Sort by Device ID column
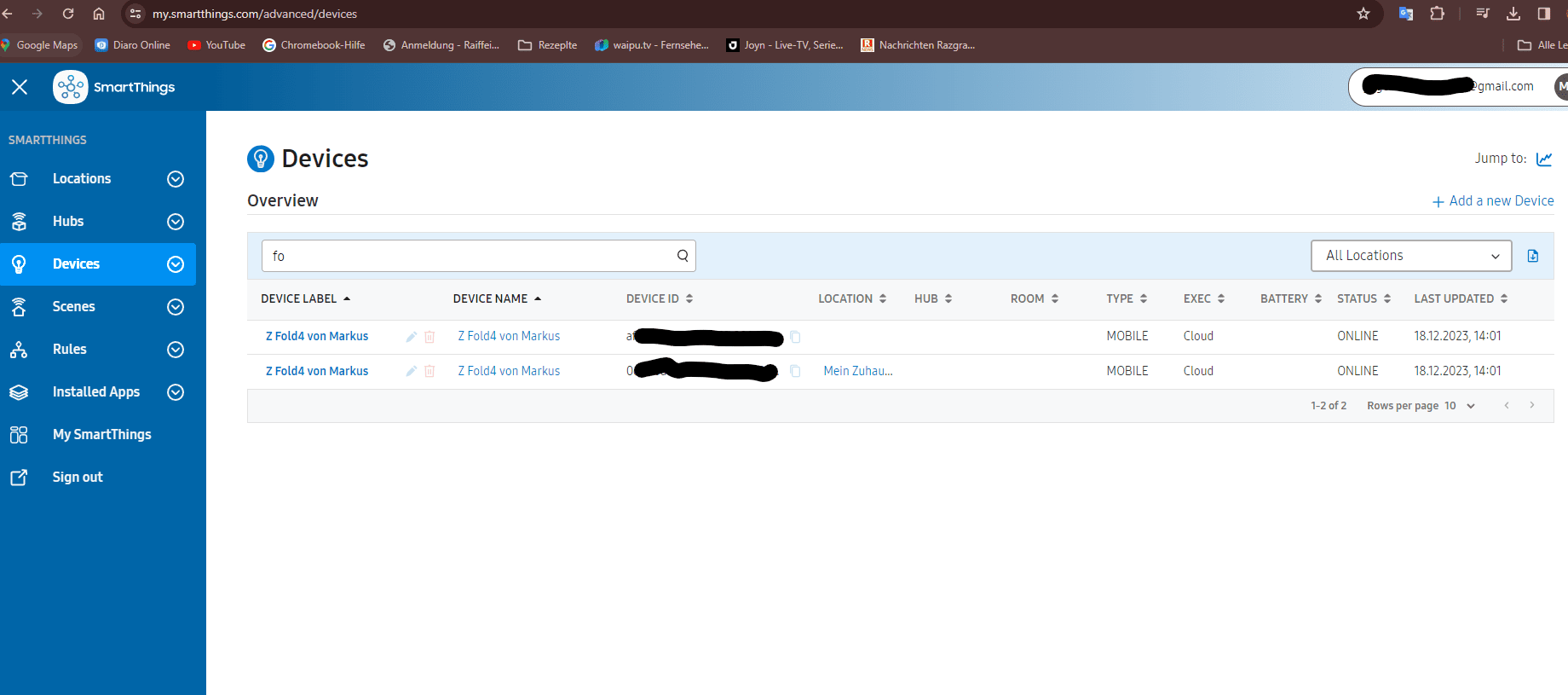1568x695 pixels. pyautogui.click(x=660, y=299)
